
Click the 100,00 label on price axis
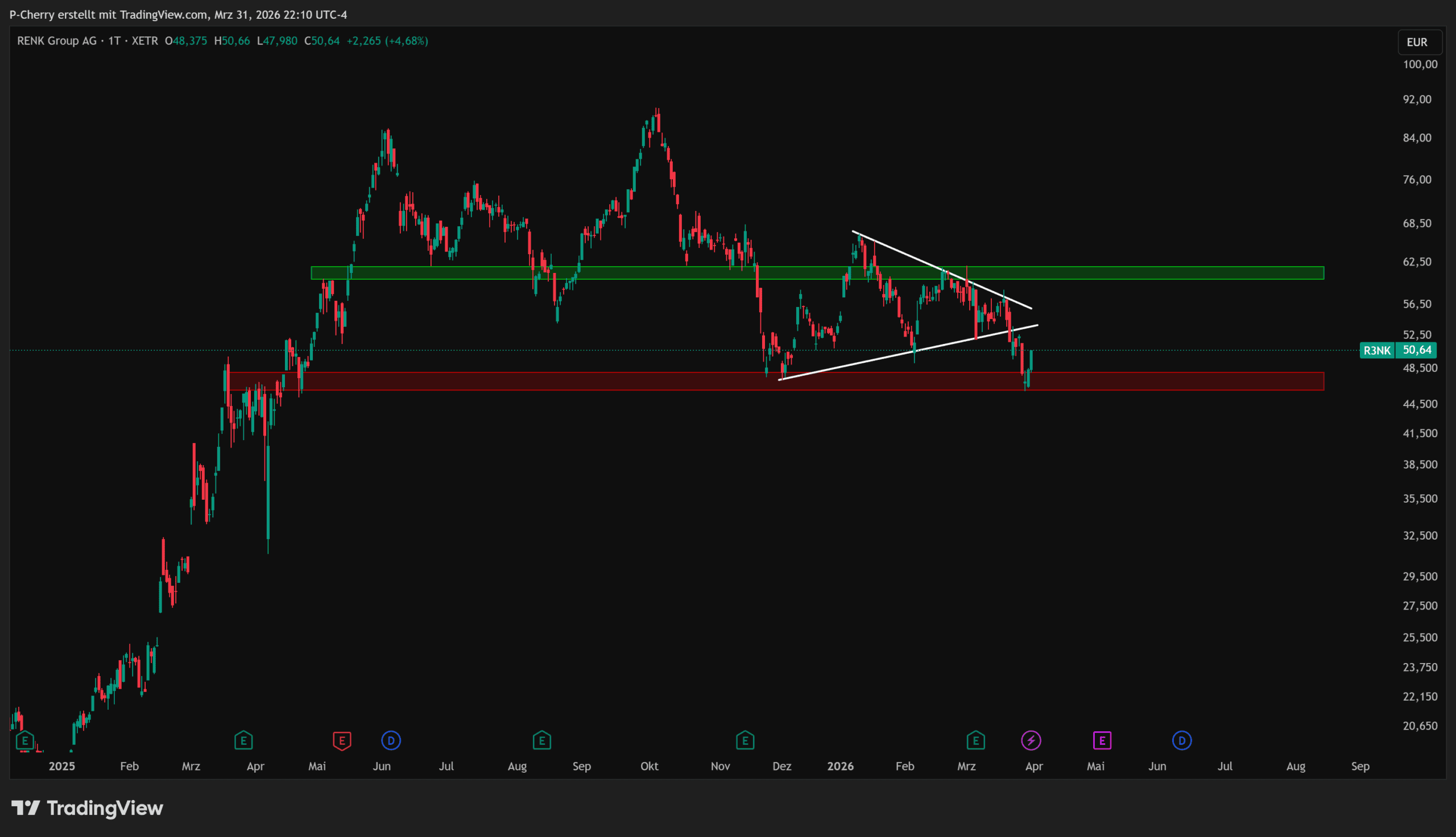(1420, 64)
